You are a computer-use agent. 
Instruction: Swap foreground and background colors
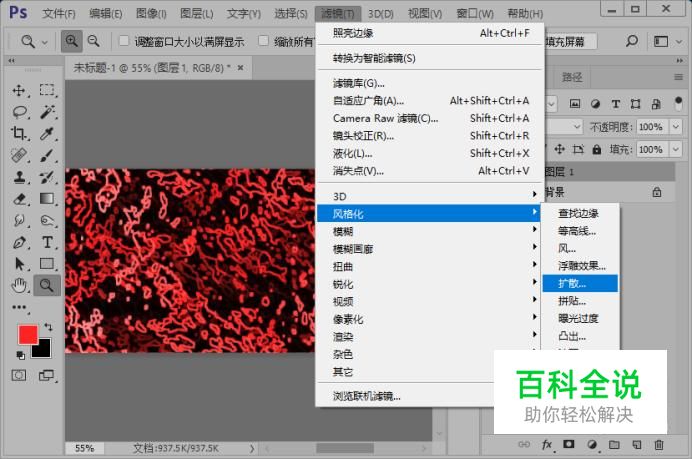(x=49, y=327)
